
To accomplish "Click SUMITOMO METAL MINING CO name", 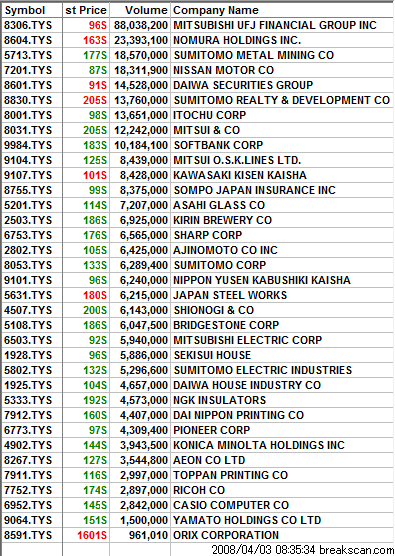I will click(254, 55).
